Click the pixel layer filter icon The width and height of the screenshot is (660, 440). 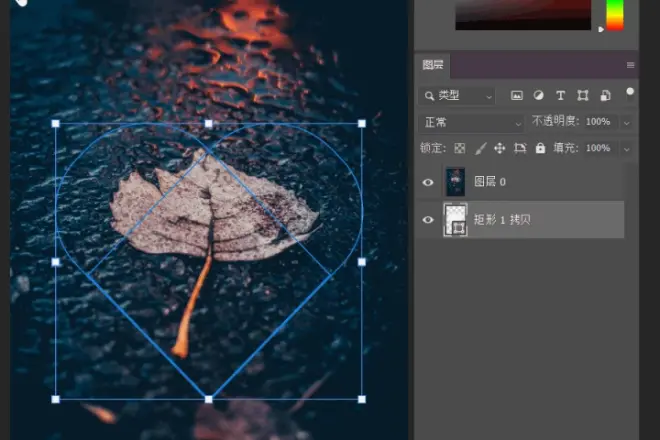[516, 96]
